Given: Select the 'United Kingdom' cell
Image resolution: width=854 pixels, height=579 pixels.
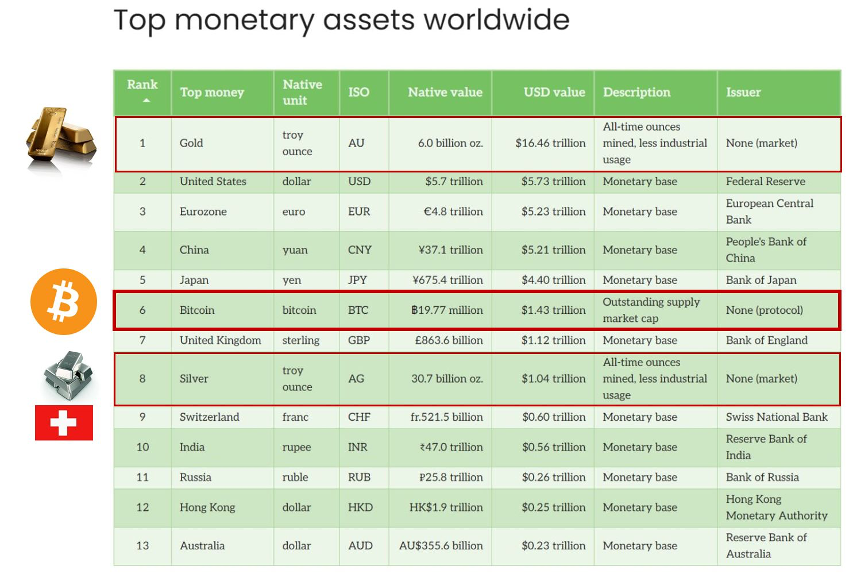Looking at the screenshot, I should point(222,340).
